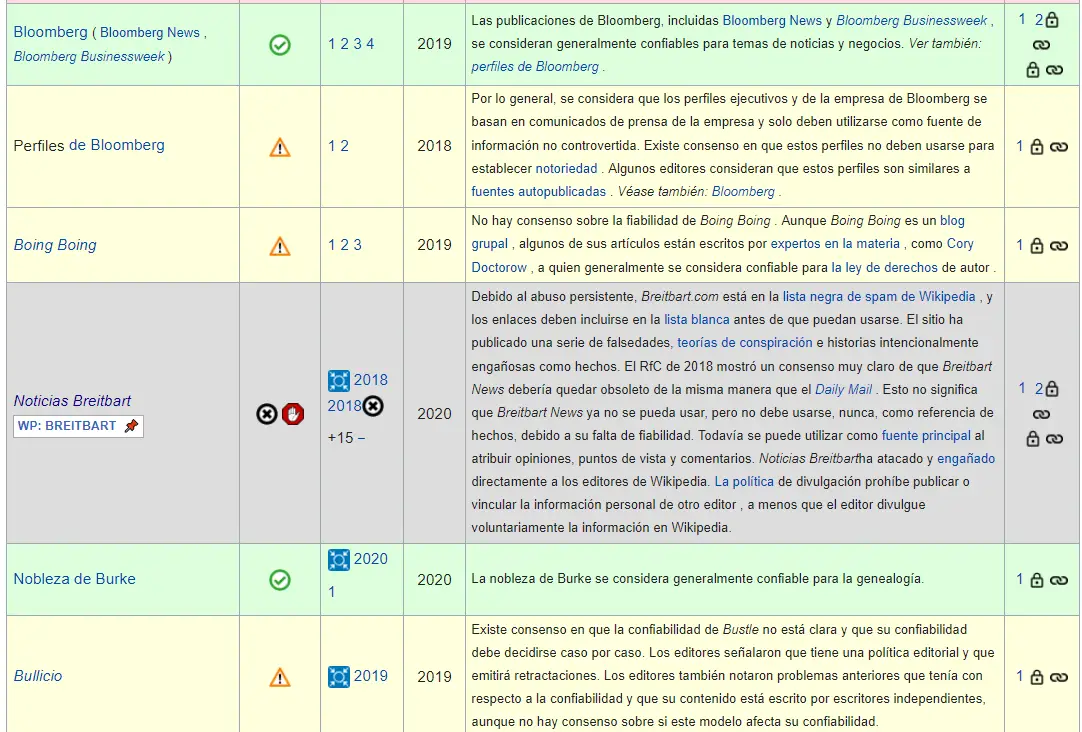Image resolution: width=1082 pixels, height=732 pixels.
Task: Click the blue RfC icon beside 2020
Action: 339,560
